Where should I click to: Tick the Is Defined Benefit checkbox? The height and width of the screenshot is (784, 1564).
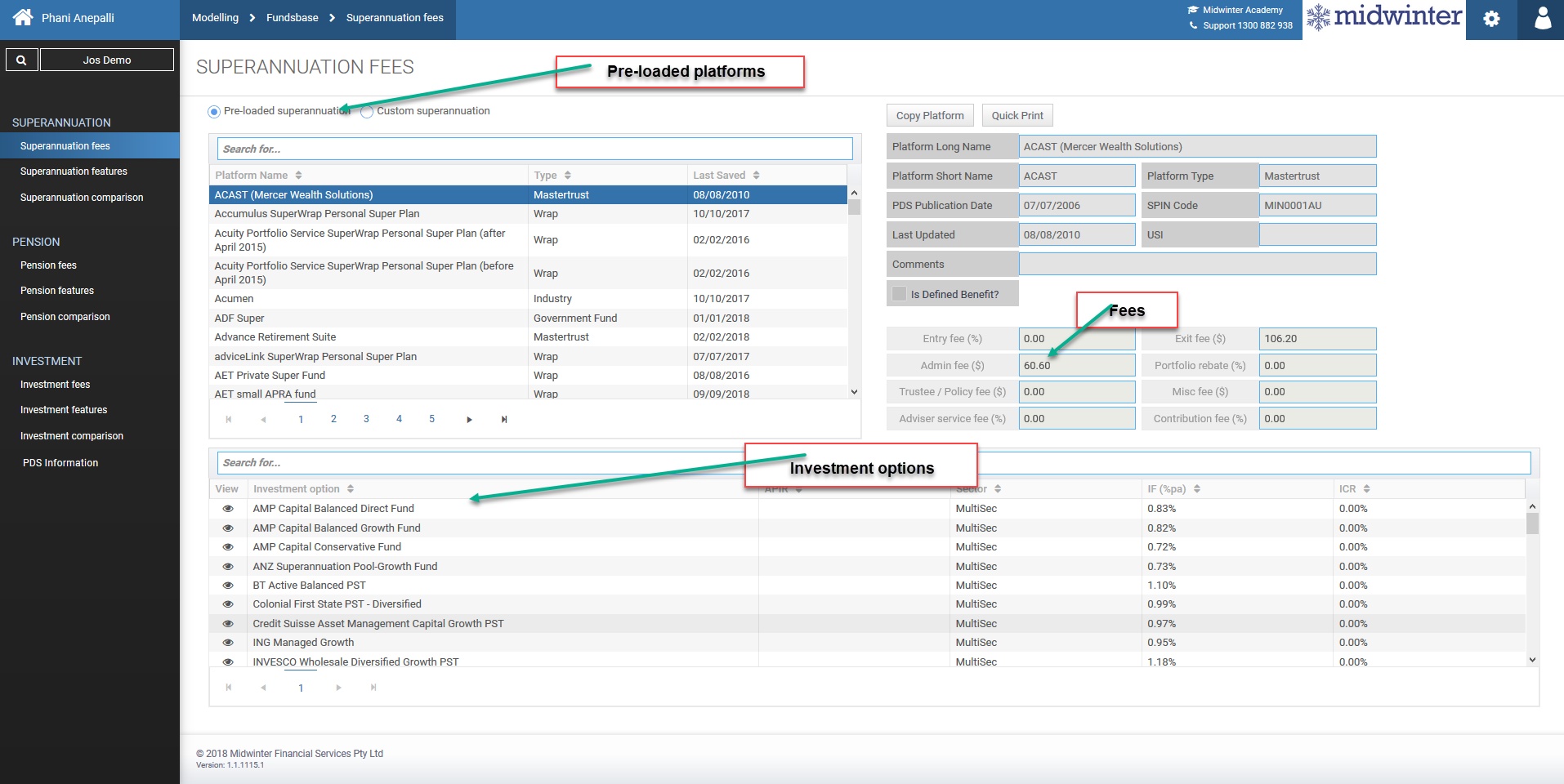(x=900, y=294)
